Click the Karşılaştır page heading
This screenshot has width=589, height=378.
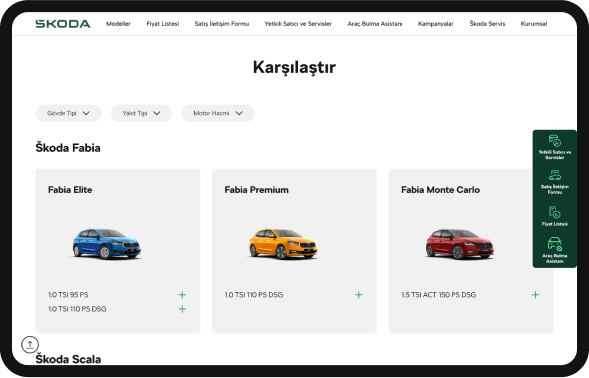pyautogui.click(x=294, y=68)
